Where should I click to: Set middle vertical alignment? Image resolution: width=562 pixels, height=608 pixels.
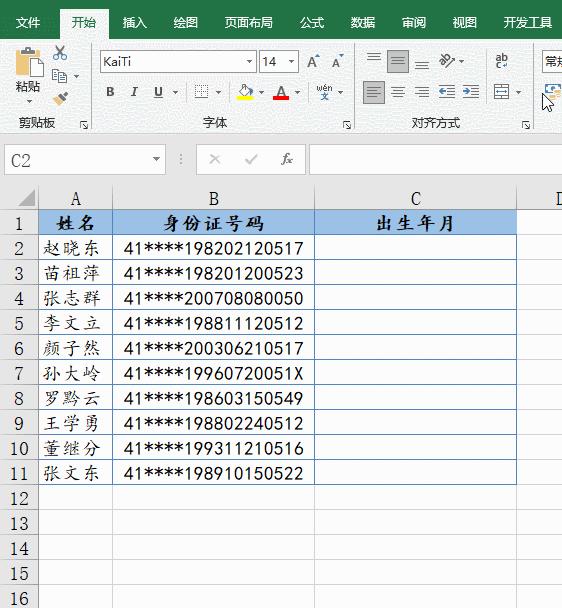(x=398, y=61)
